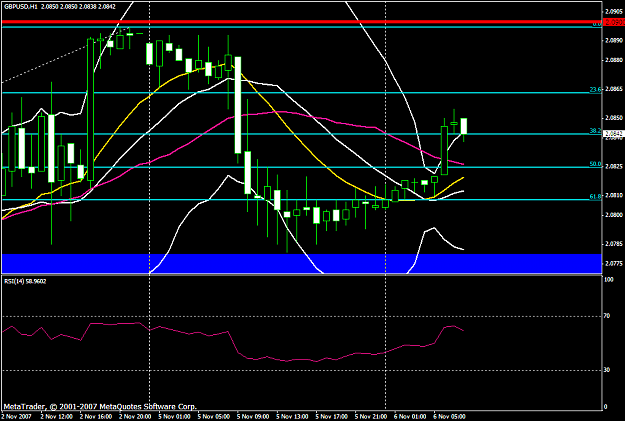Click the GBPUSD,H1 chart title text
The image size is (625, 421).
pos(21,7)
